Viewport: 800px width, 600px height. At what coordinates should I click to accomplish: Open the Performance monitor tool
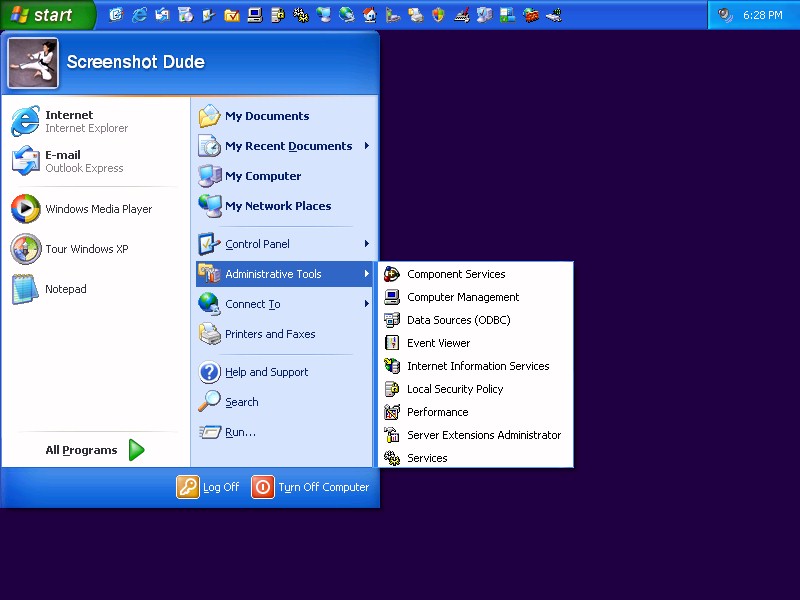click(437, 412)
